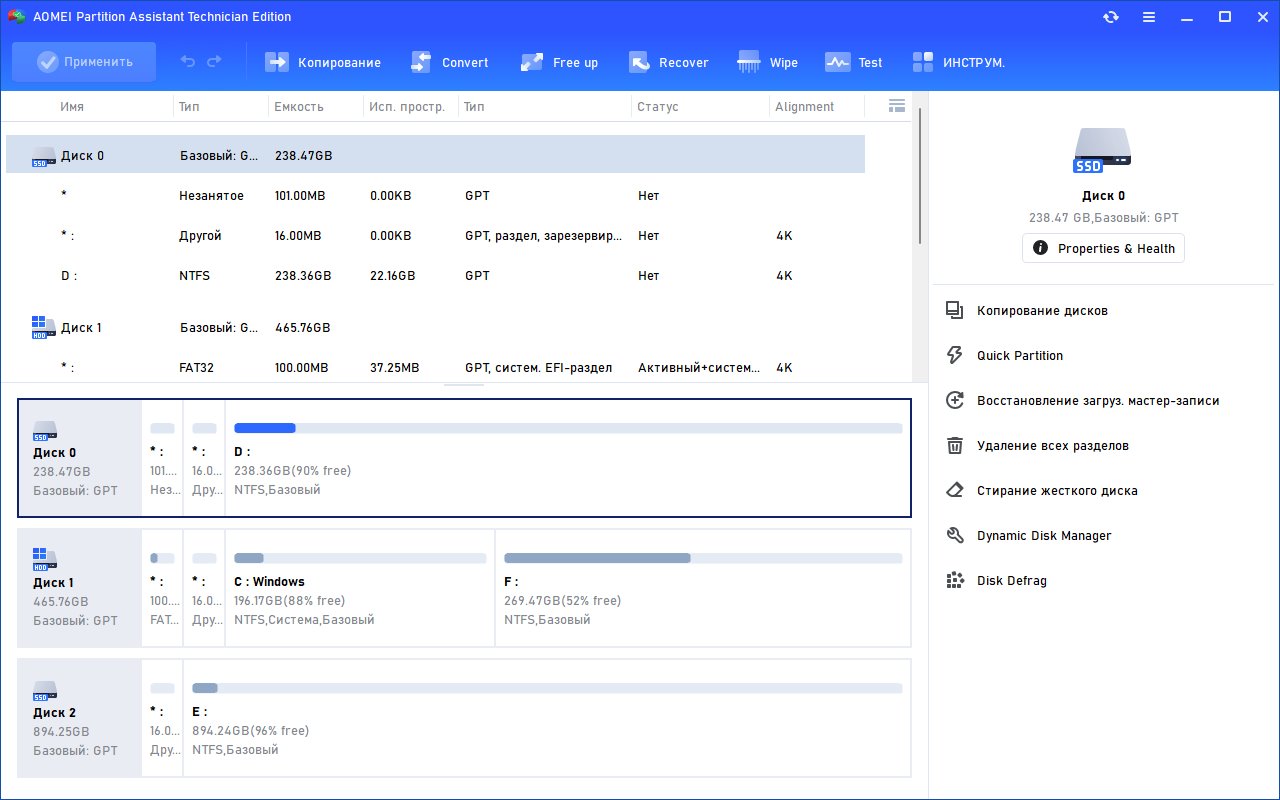The height and width of the screenshot is (800, 1280).
Task: Open the Free up tool
Action: [559, 62]
